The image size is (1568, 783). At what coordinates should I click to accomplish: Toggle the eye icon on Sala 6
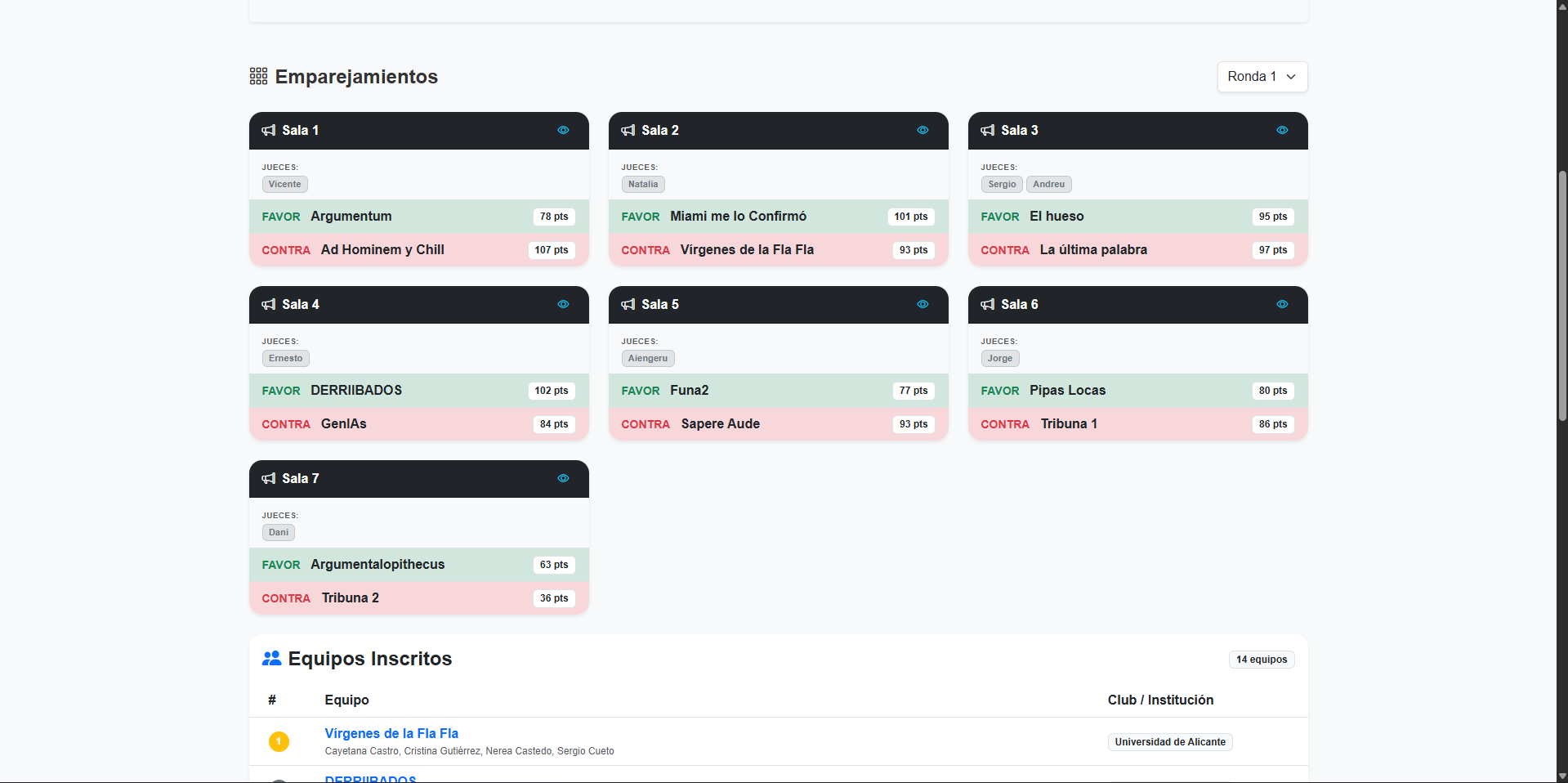tap(1282, 304)
